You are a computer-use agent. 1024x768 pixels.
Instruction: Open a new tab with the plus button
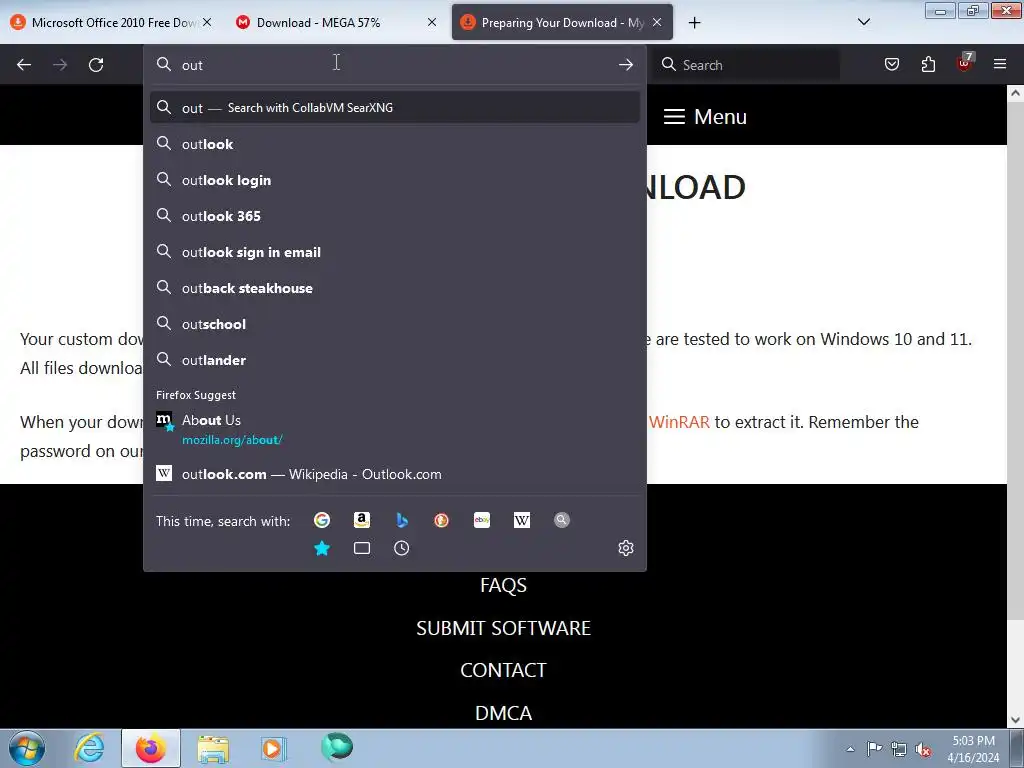point(694,22)
